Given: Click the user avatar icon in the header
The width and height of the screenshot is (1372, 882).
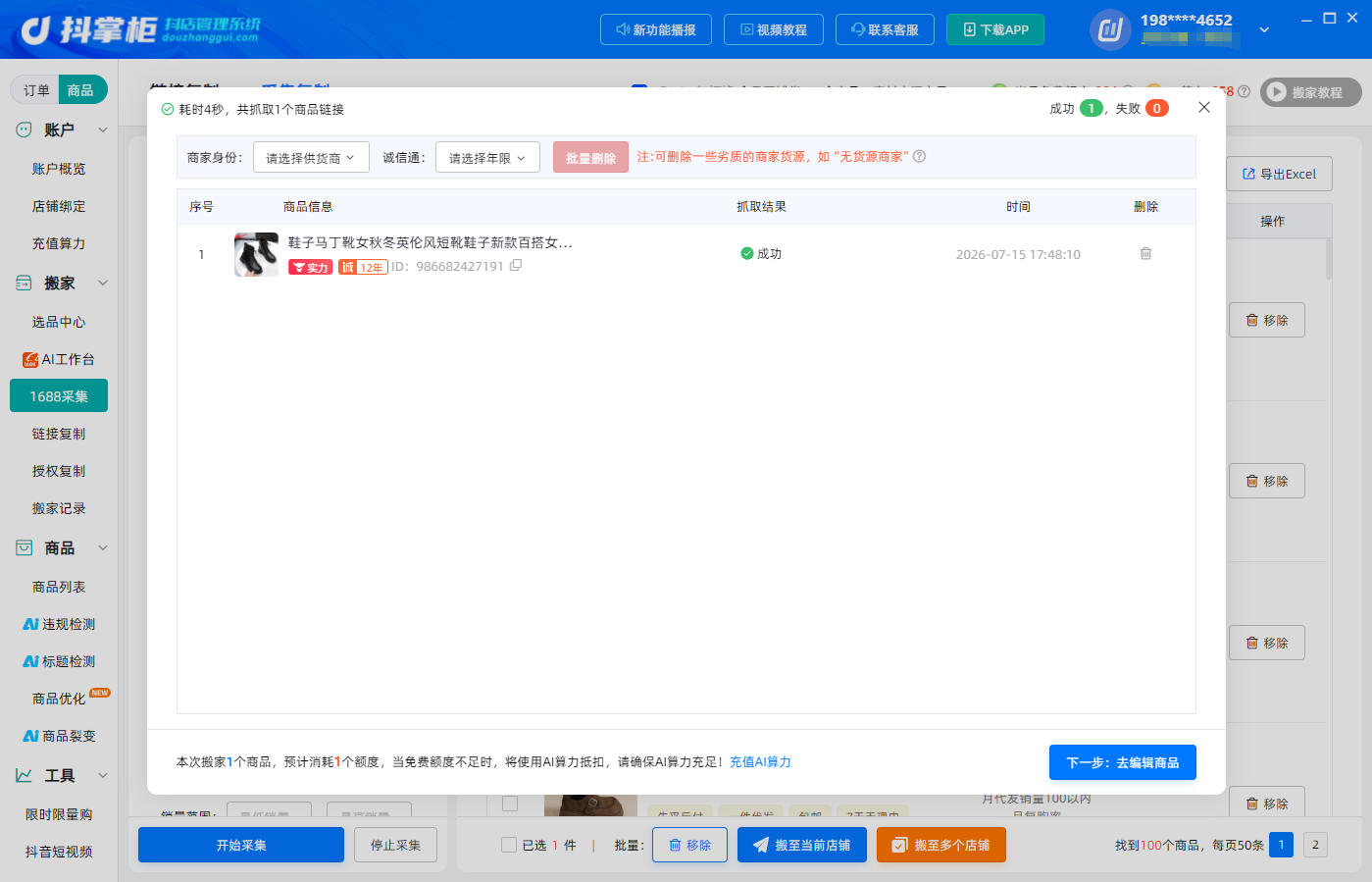Looking at the screenshot, I should (1110, 29).
